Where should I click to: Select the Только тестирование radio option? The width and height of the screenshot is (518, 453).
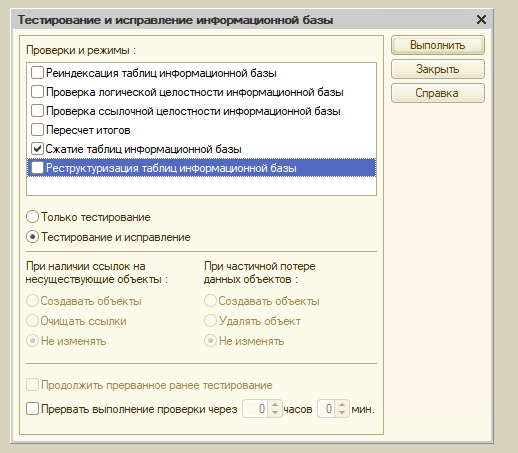32,217
